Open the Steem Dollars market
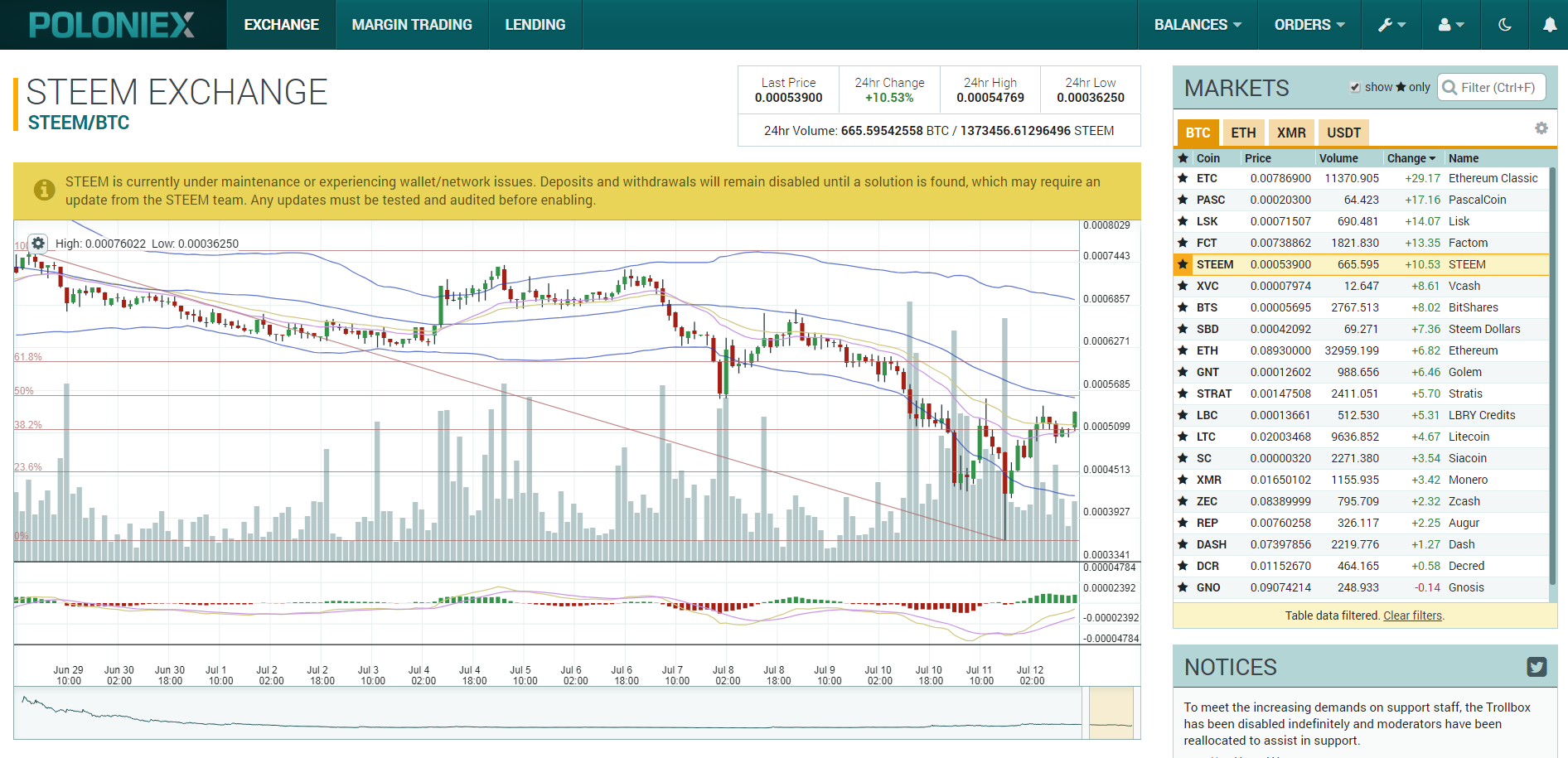This screenshot has height=758, width=1568. pos(1362,329)
